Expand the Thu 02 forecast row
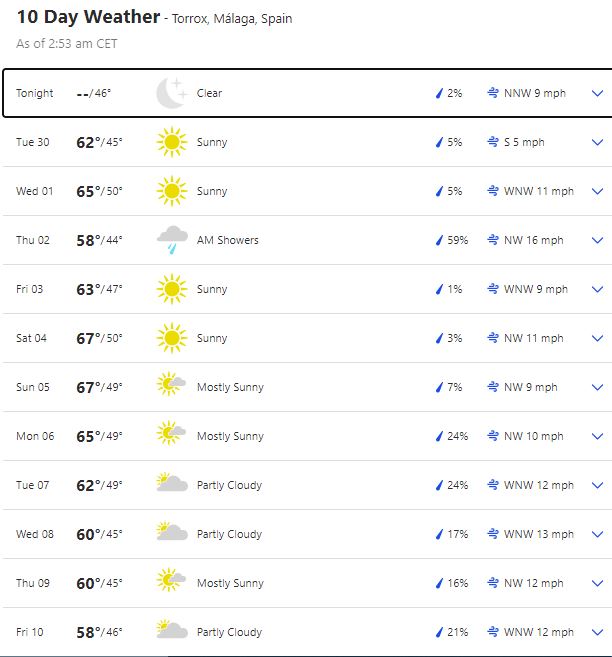The image size is (612, 657). 598,240
